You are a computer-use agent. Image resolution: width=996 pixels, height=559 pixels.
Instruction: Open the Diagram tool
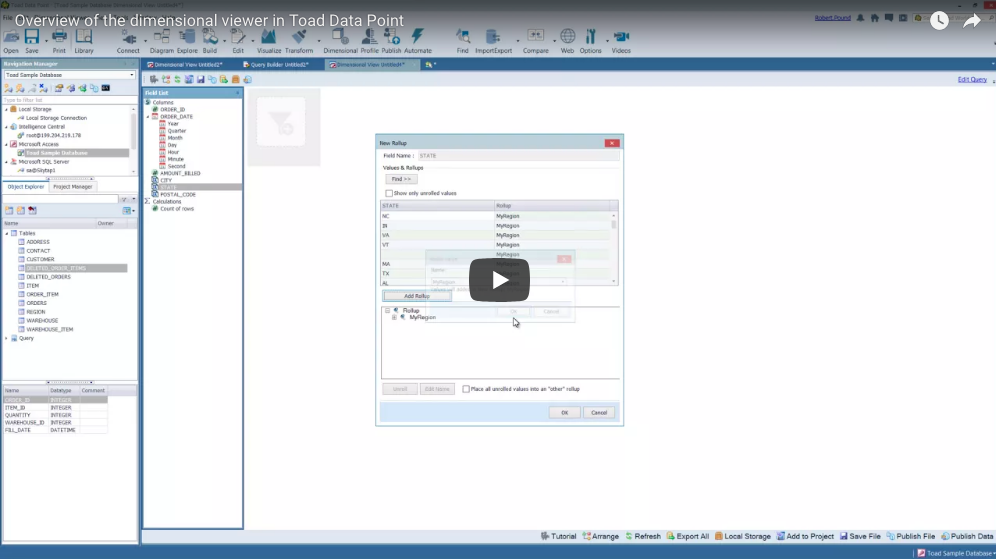pyautogui.click(x=161, y=40)
